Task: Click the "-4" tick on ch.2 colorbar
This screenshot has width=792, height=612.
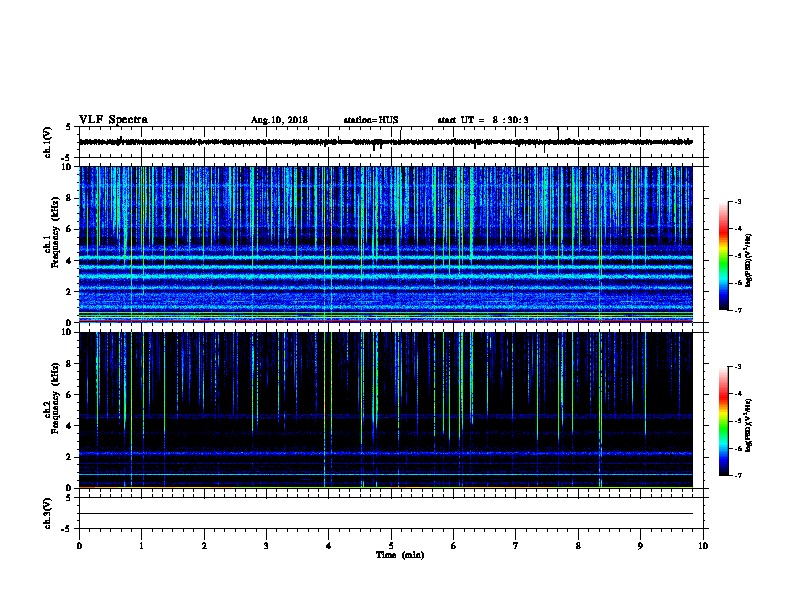Action: pyautogui.click(x=738, y=394)
